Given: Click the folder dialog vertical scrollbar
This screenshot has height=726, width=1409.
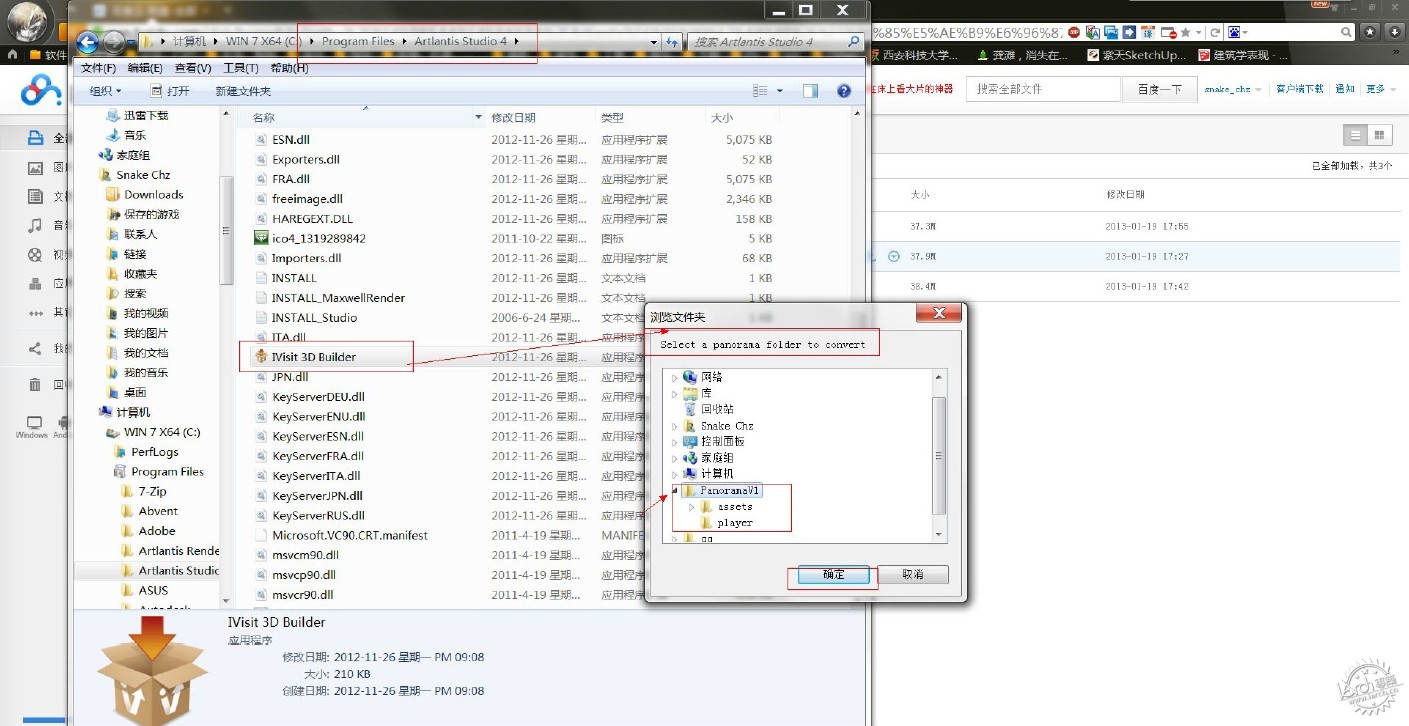Looking at the screenshot, I should [x=938, y=455].
